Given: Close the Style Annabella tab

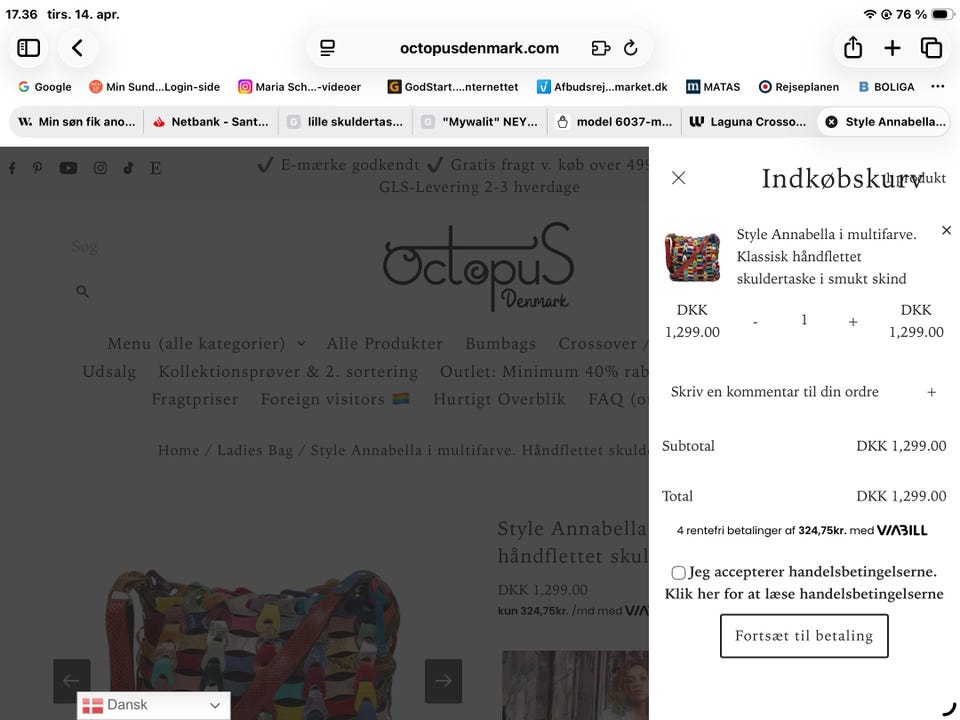Looking at the screenshot, I should click(x=831, y=122).
